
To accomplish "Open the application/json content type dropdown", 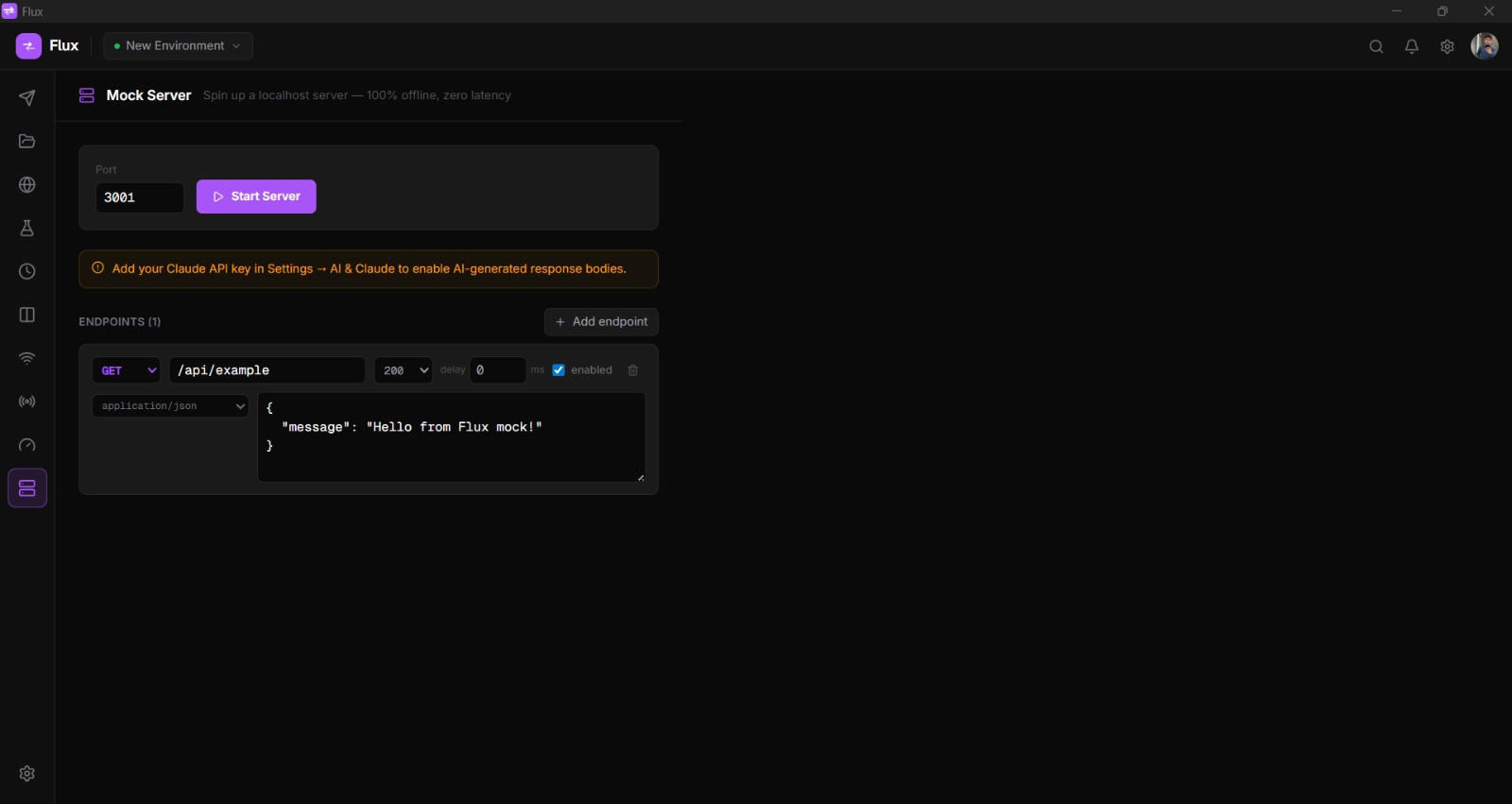I will pyautogui.click(x=170, y=406).
